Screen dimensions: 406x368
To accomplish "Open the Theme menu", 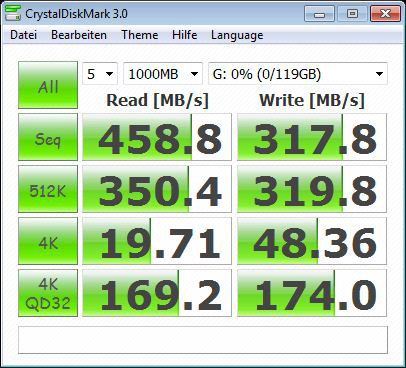I will click(x=140, y=35).
